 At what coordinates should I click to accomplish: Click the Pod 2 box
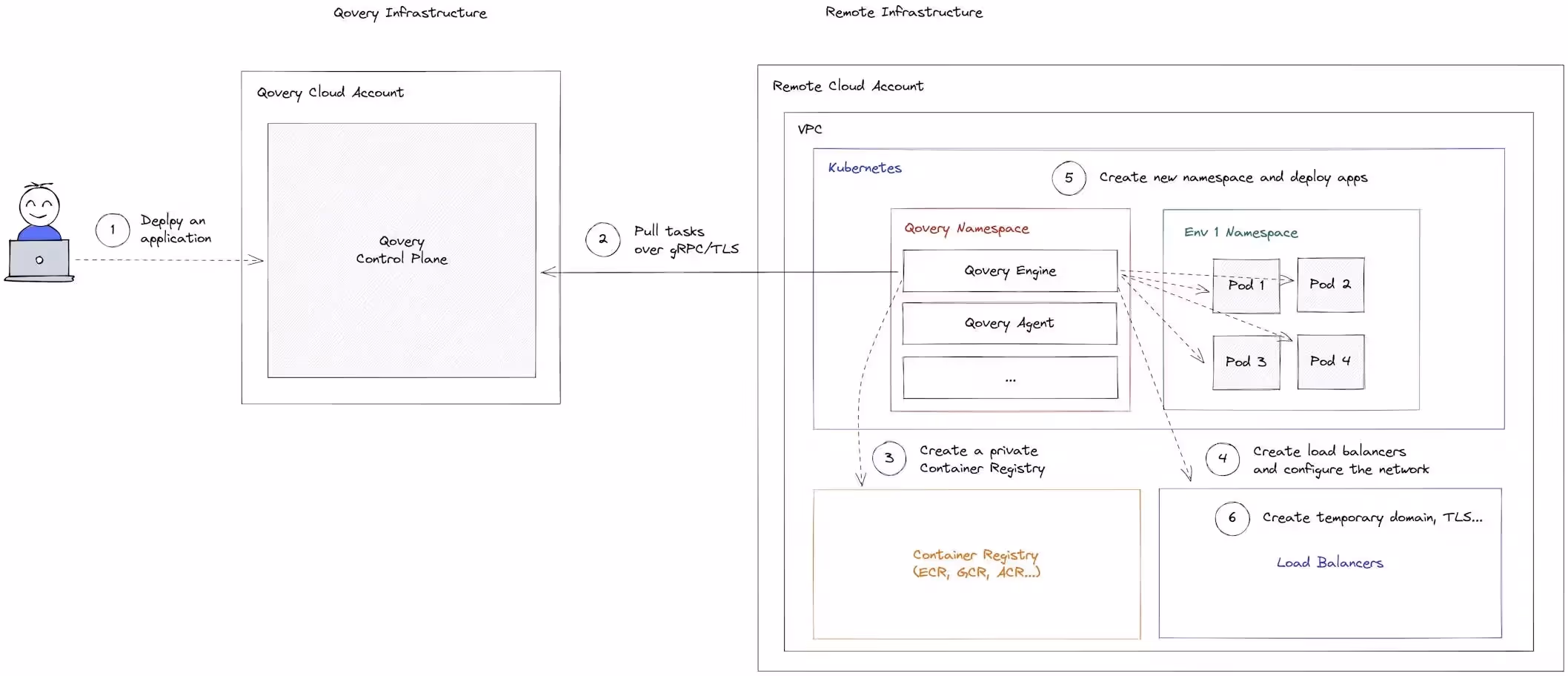[x=1330, y=285]
